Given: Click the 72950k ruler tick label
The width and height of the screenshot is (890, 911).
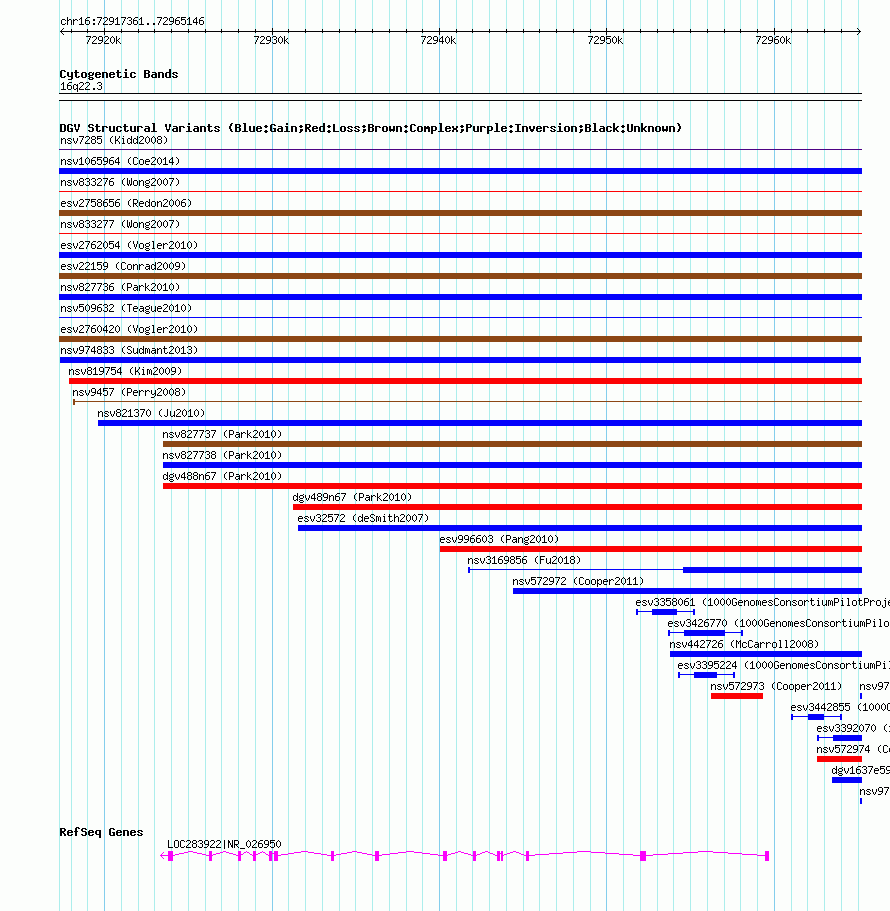Looking at the screenshot, I should (x=605, y=40).
